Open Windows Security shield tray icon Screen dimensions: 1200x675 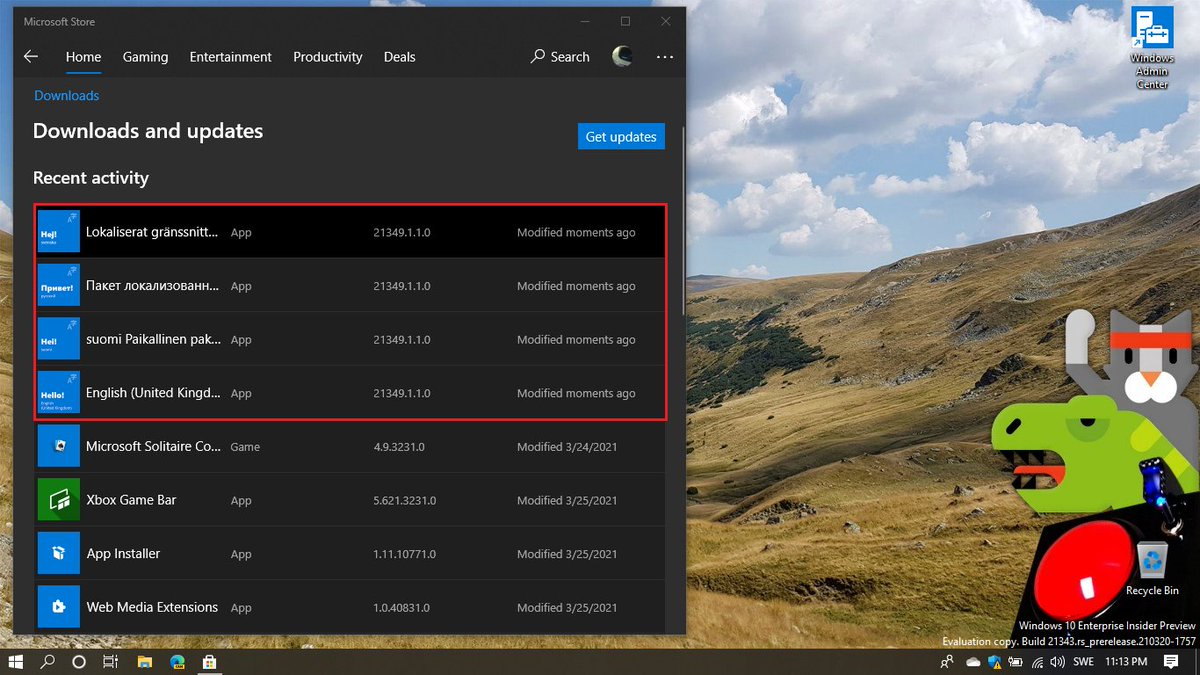click(995, 662)
